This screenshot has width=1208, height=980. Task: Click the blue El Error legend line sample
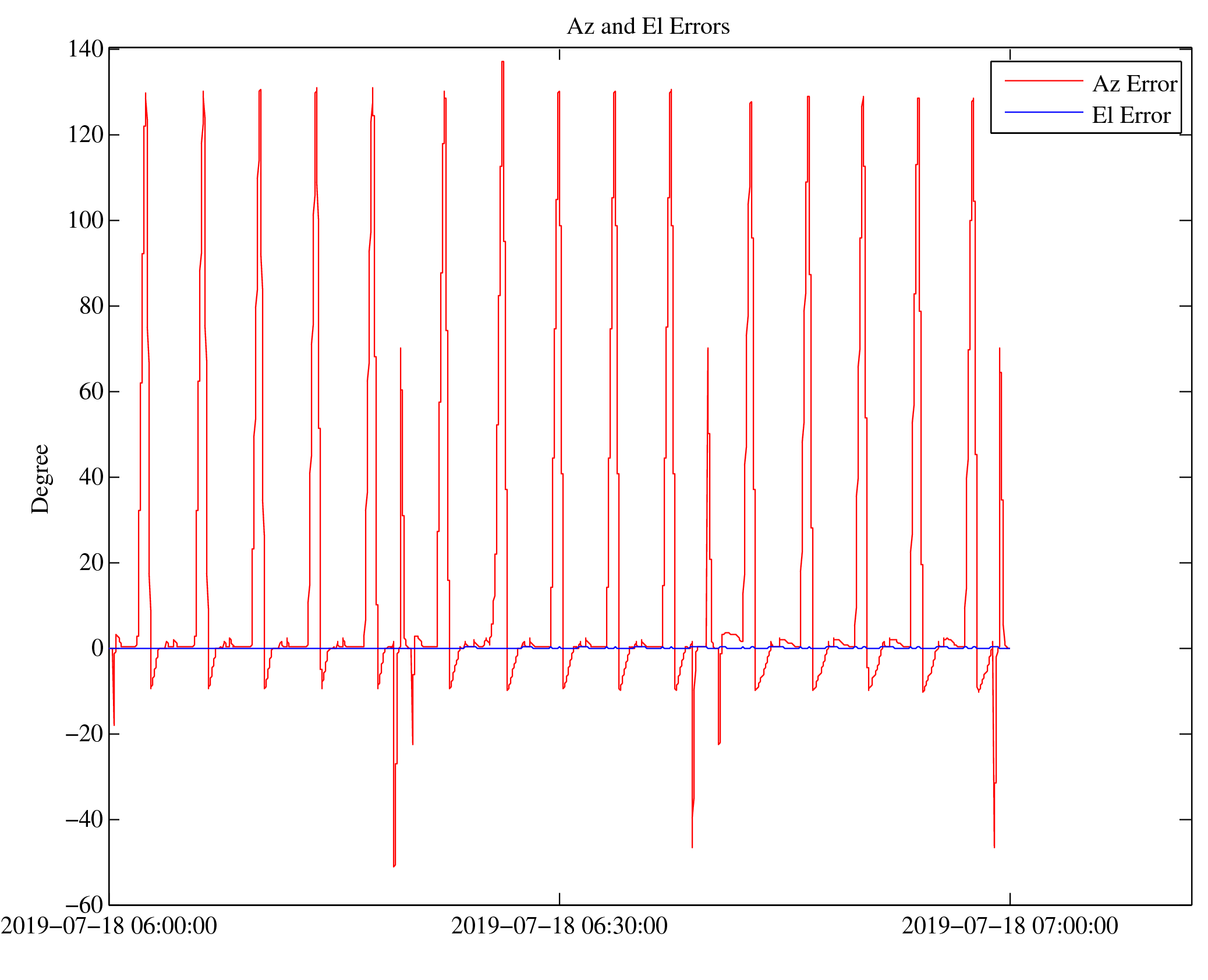1043,112
